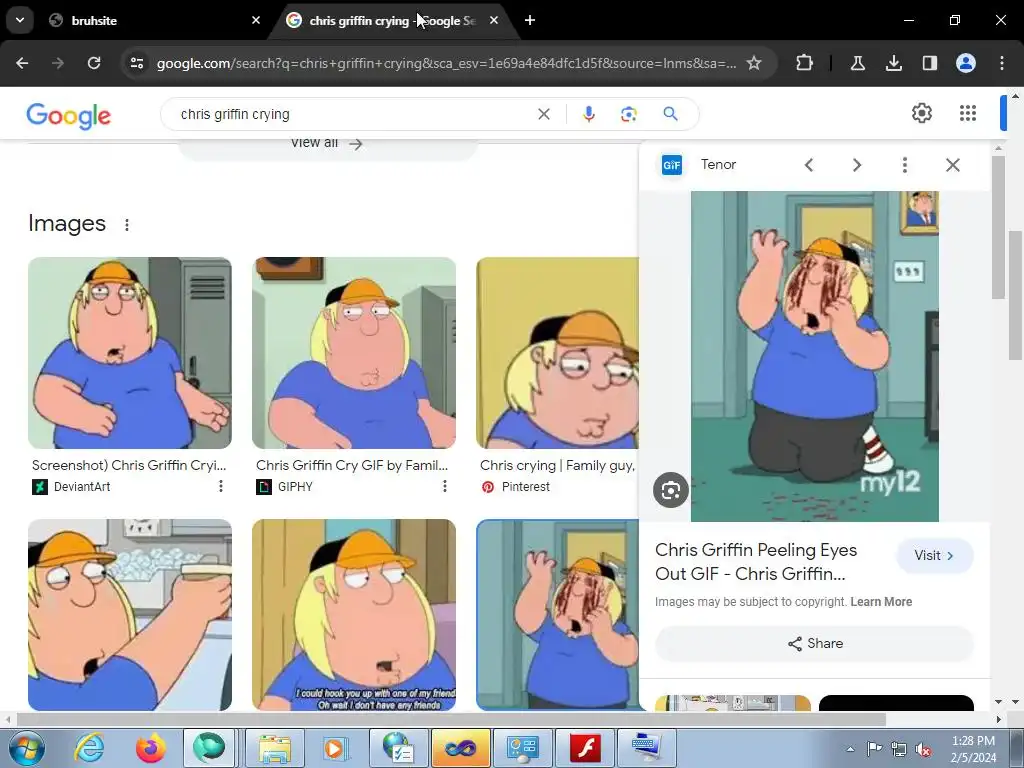Open more options for DeviantArt result

221,486
